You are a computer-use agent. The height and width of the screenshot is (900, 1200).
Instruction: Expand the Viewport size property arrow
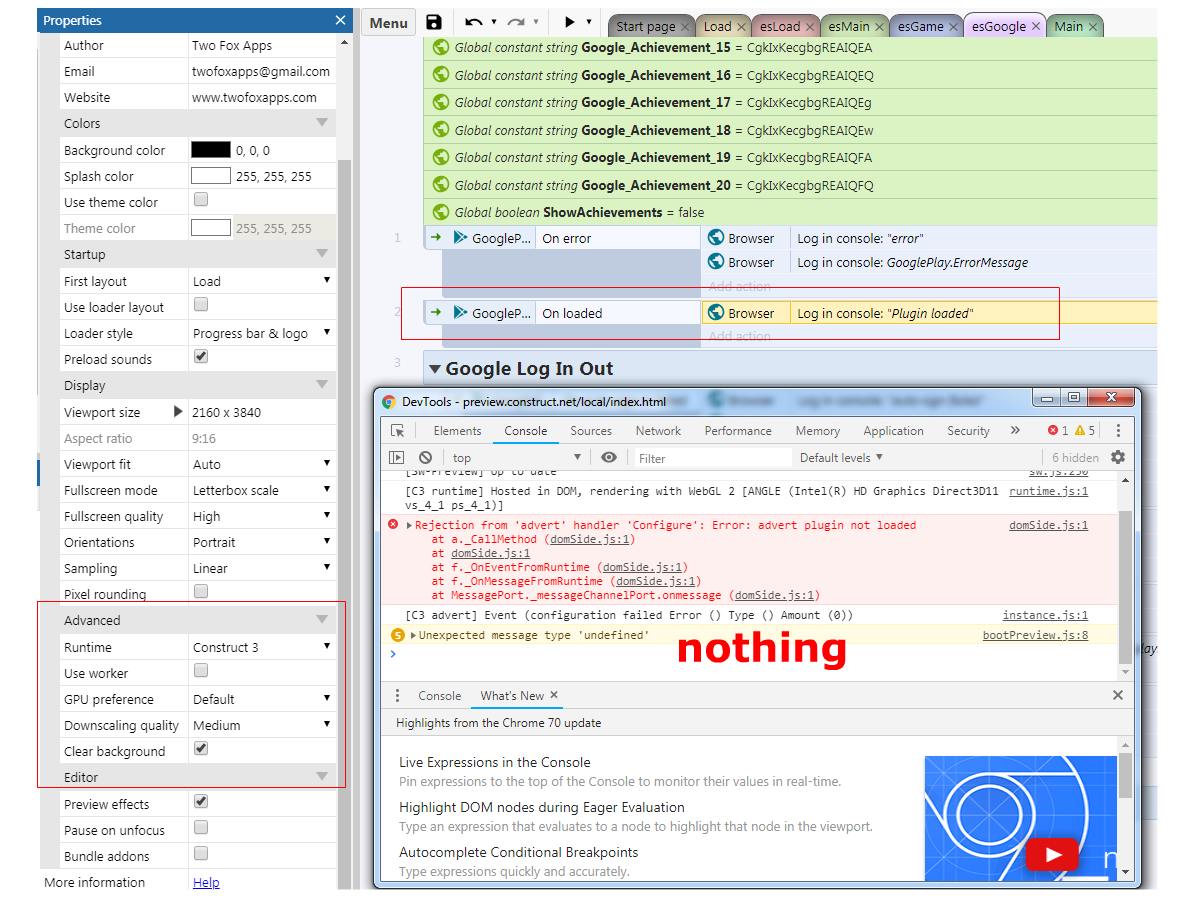click(x=178, y=411)
